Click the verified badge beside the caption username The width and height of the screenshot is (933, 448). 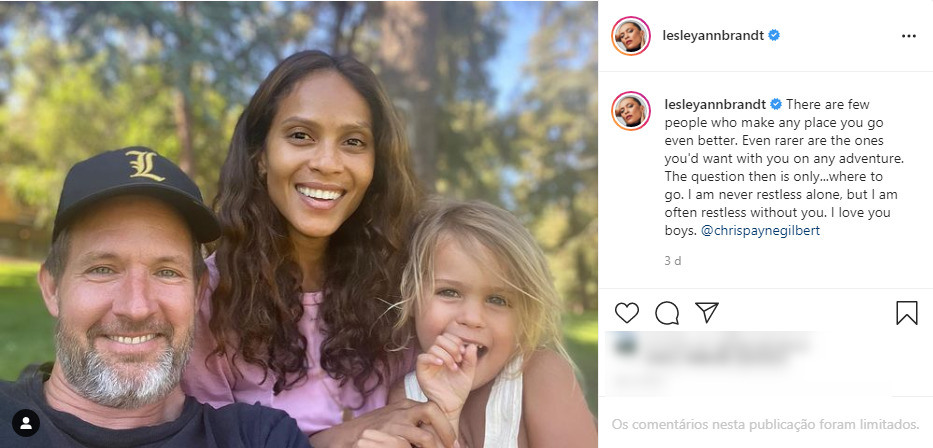click(776, 104)
